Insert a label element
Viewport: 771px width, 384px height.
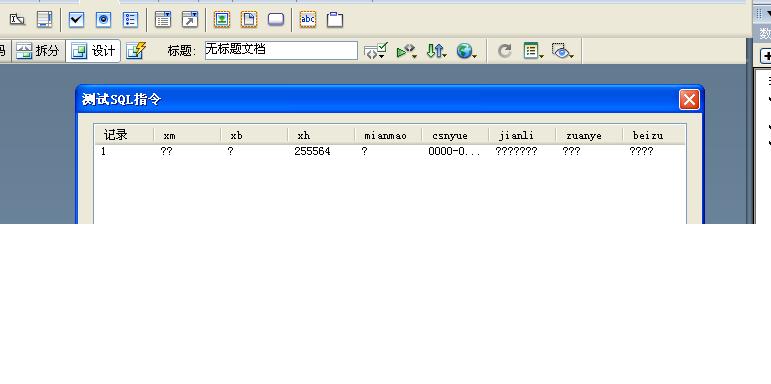click(x=308, y=20)
